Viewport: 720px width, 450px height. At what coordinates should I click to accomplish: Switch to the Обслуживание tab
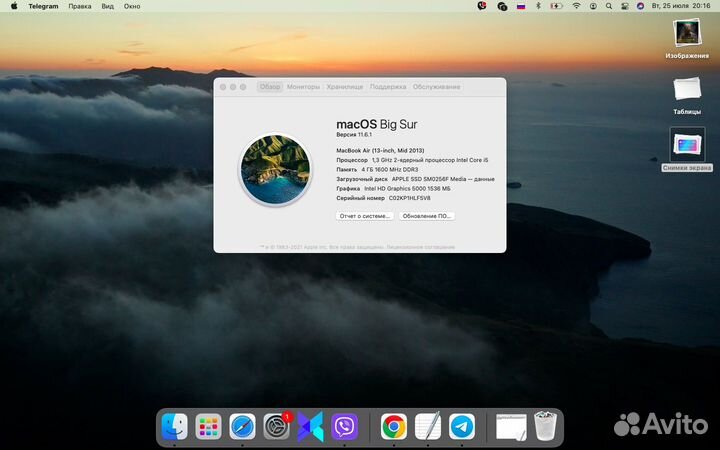pyautogui.click(x=436, y=86)
